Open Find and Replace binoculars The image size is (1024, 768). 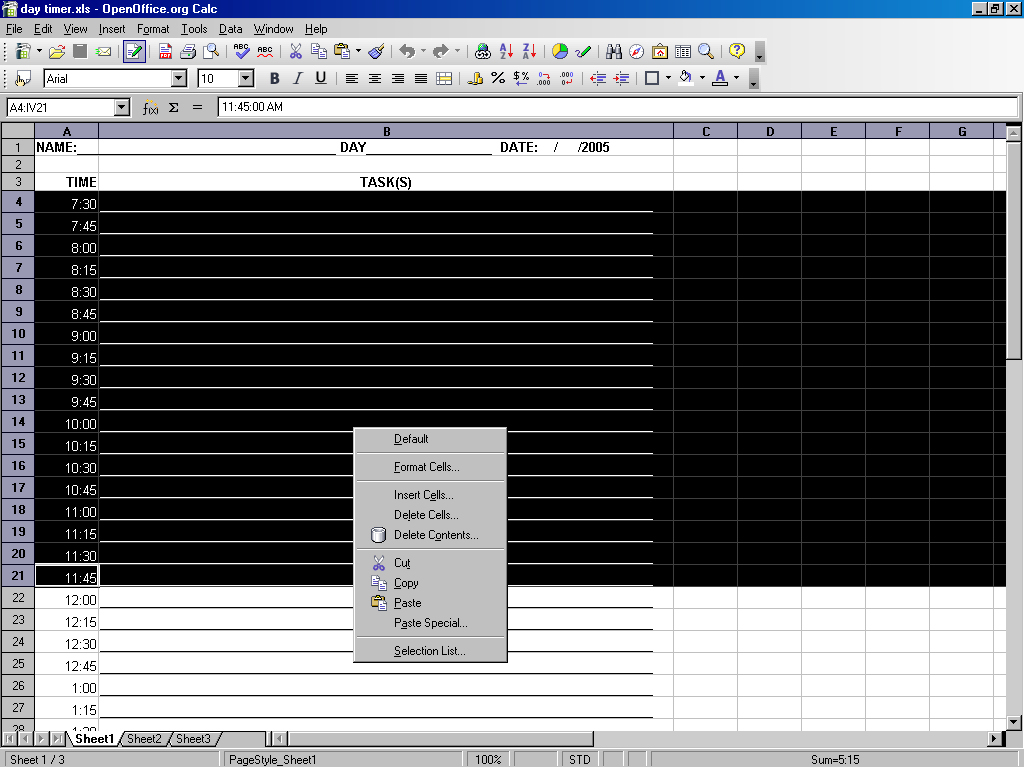(614, 52)
